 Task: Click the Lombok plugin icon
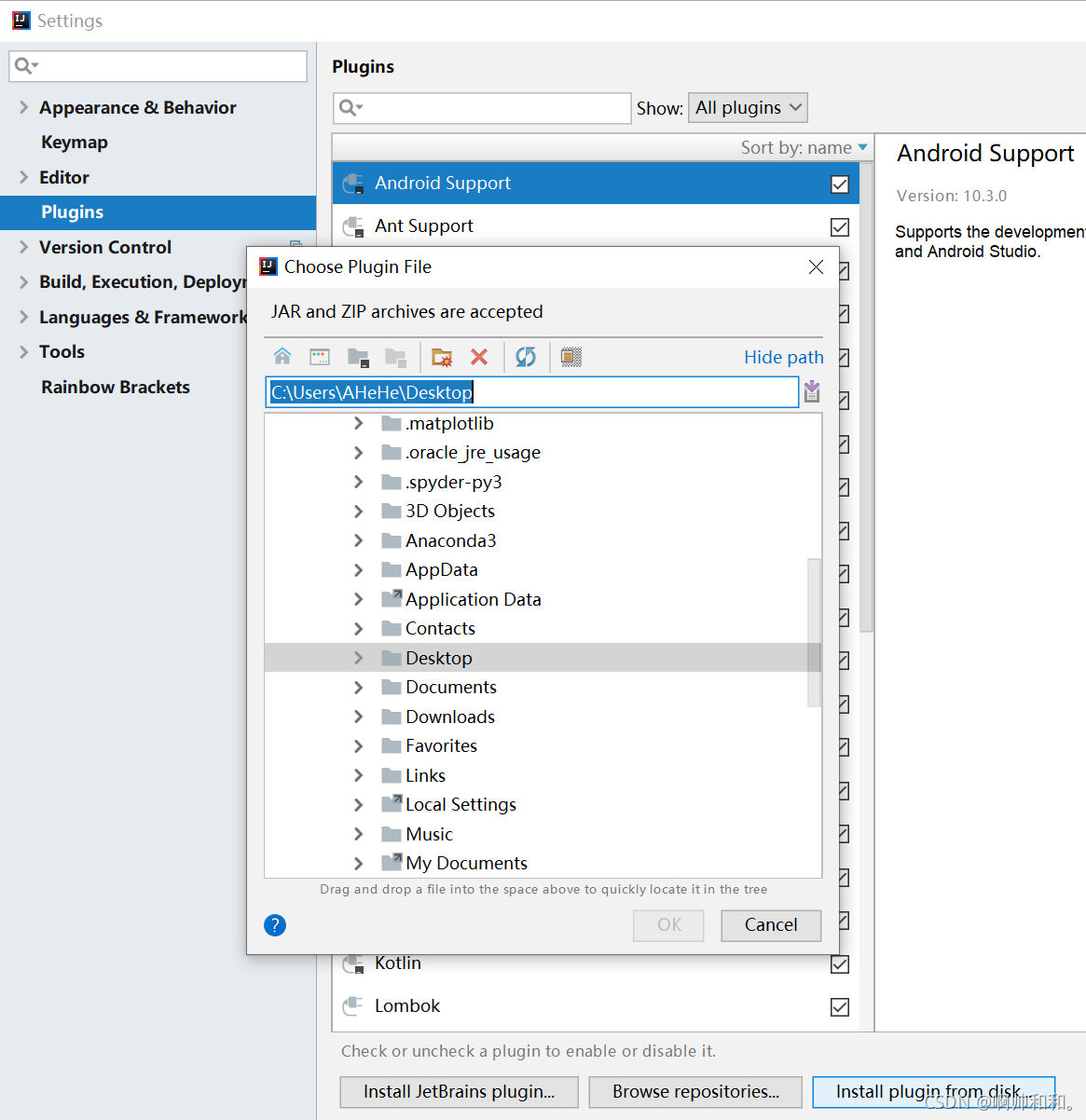point(353,1006)
